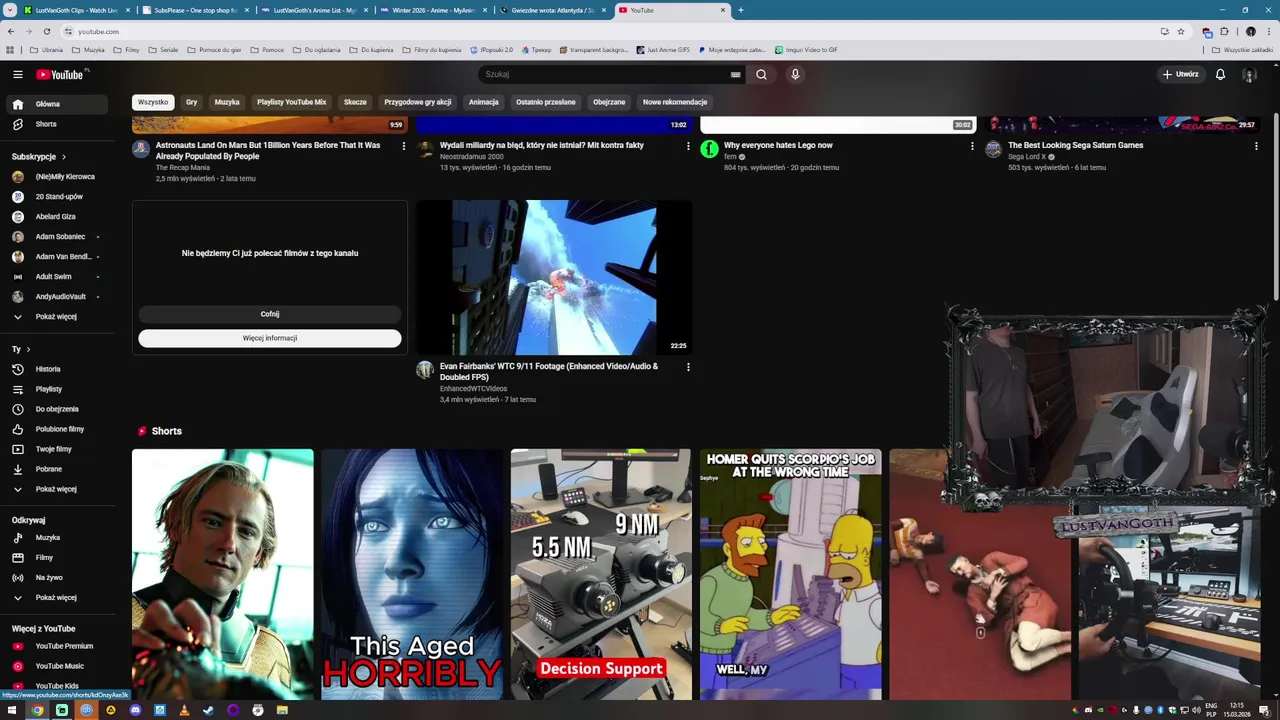Select Przygodowe gry akcji chip
This screenshot has width=1280, height=720.
tap(418, 102)
